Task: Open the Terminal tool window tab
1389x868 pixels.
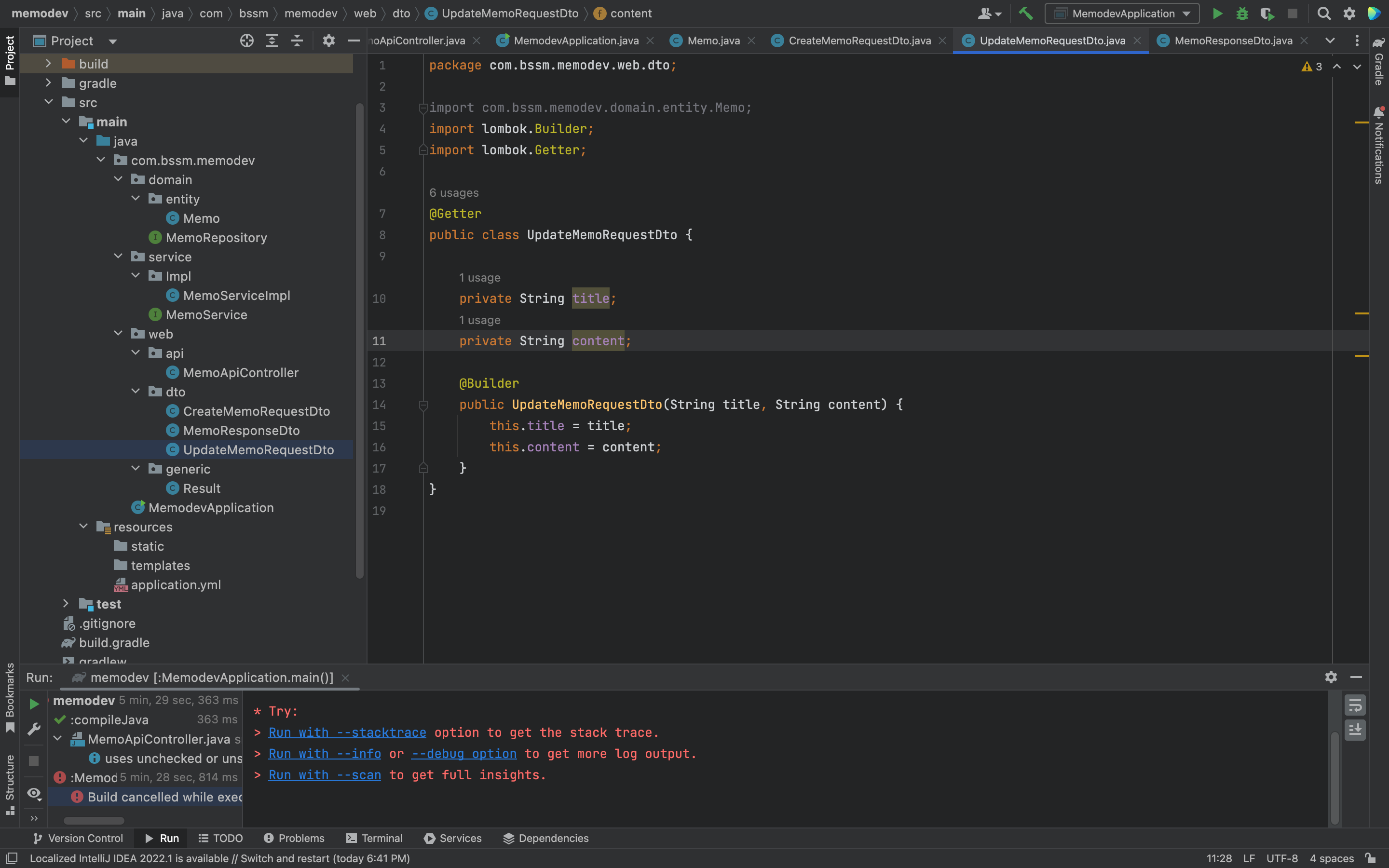Action: 374,838
